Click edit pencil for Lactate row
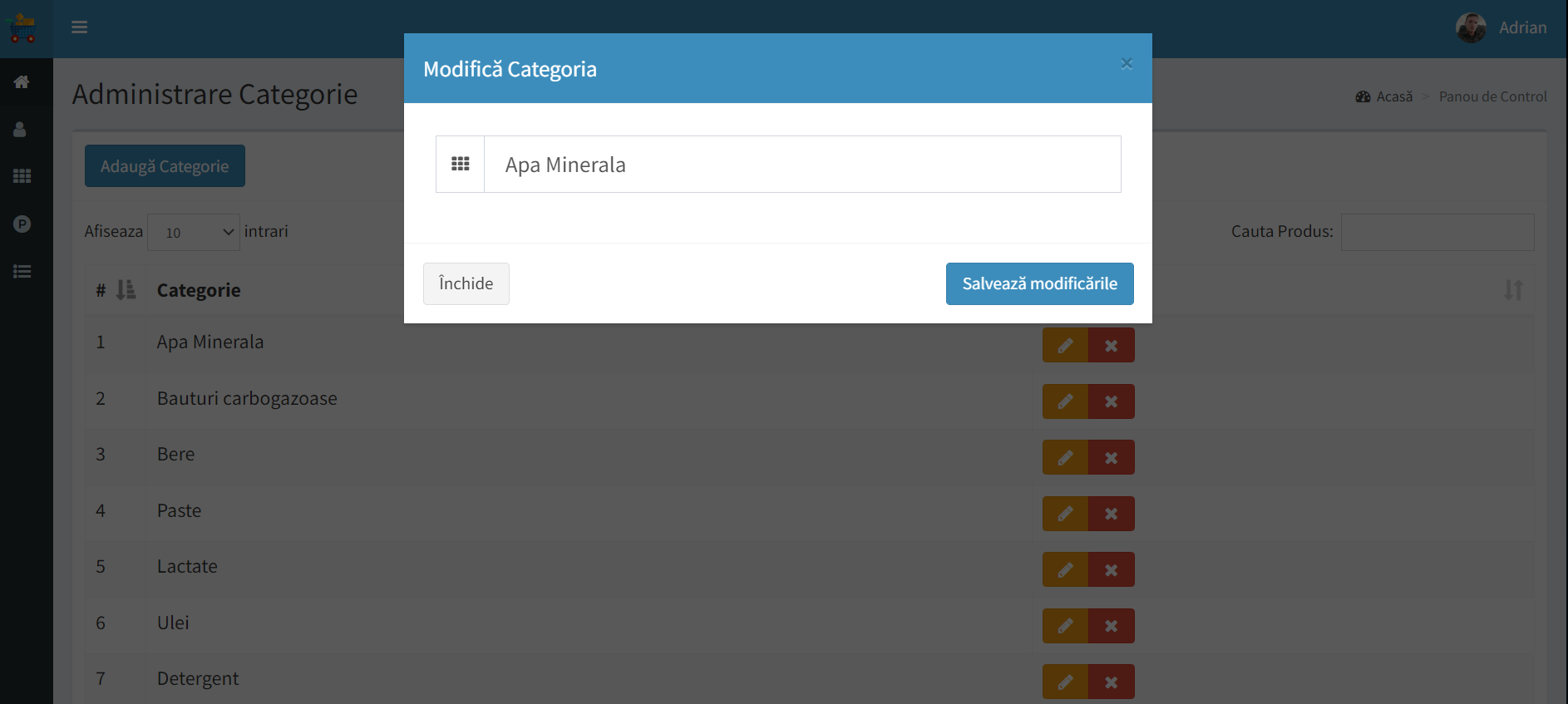 click(x=1065, y=570)
